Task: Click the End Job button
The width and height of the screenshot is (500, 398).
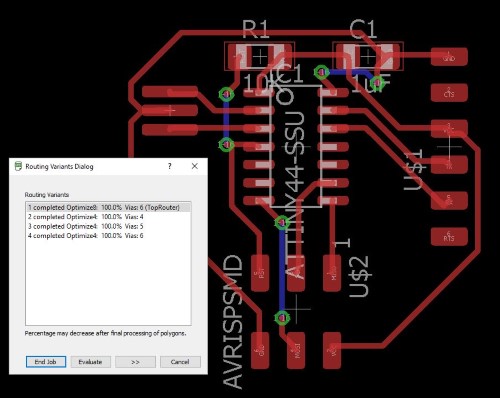Action: pos(46,362)
